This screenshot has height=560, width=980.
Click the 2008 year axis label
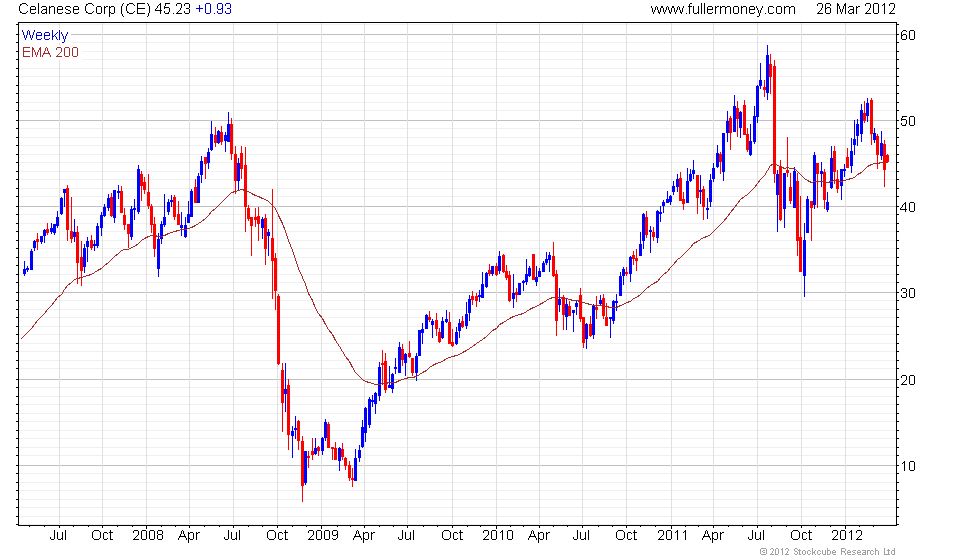pos(148,536)
